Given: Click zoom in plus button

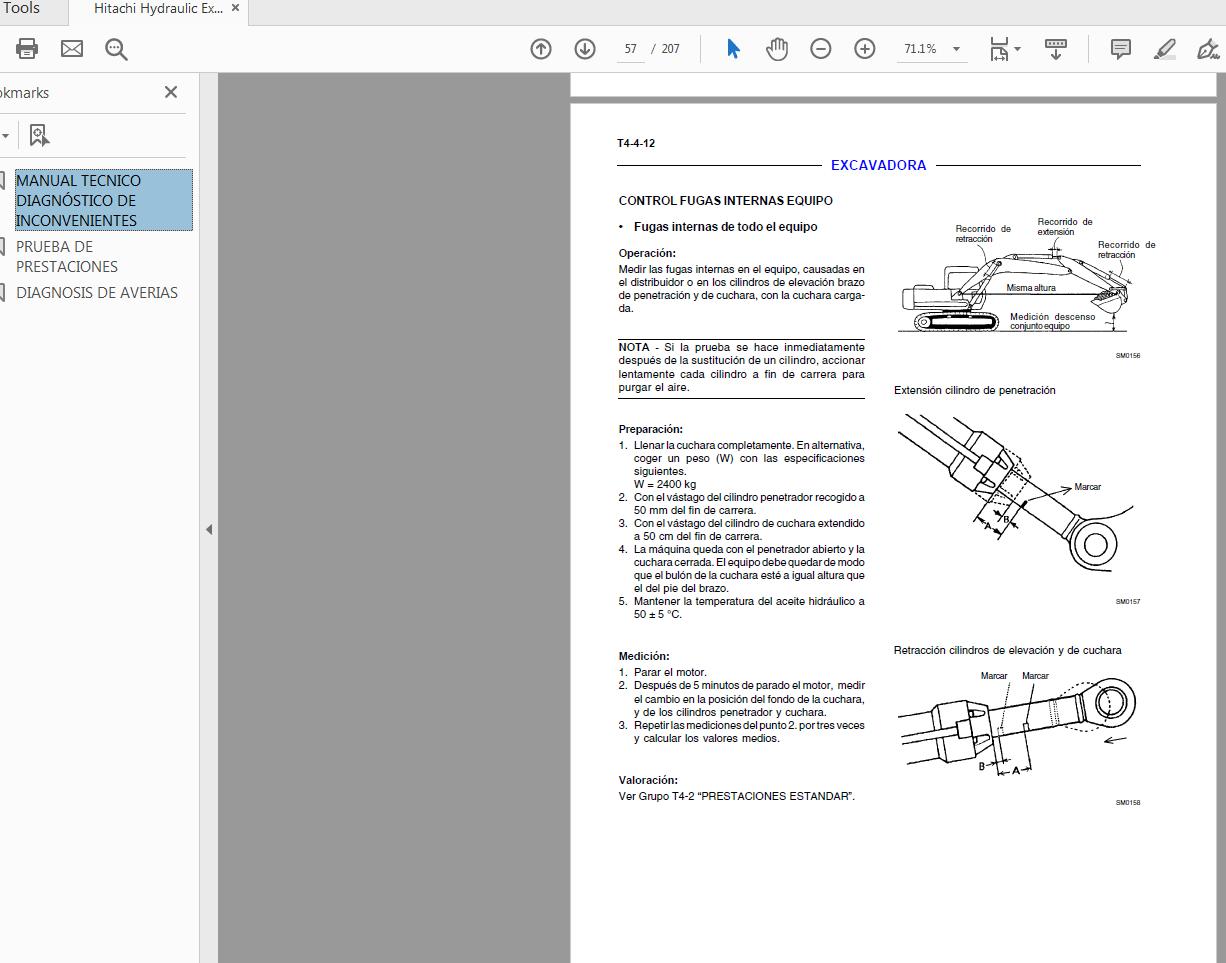Looking at the screenshot, I should [x=864, y=48].
